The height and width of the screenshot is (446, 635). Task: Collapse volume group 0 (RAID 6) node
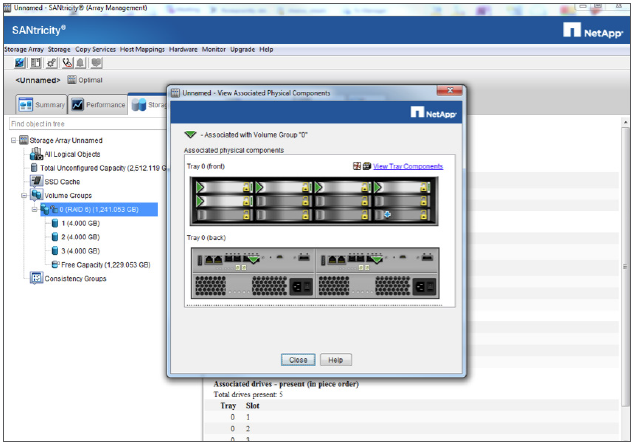[x=34, y=209]
